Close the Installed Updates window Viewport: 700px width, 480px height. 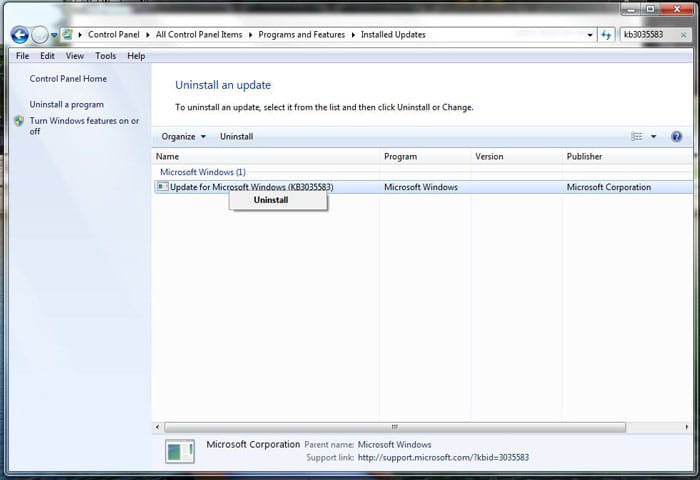[x=676, y=9]
